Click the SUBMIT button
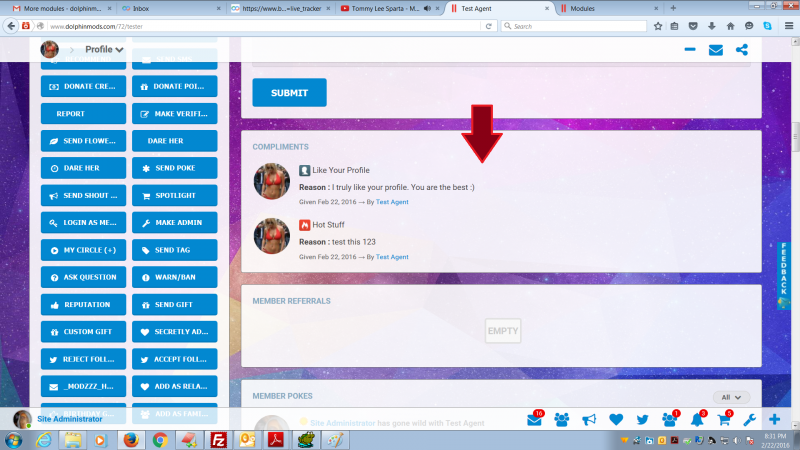 [289, 92]
